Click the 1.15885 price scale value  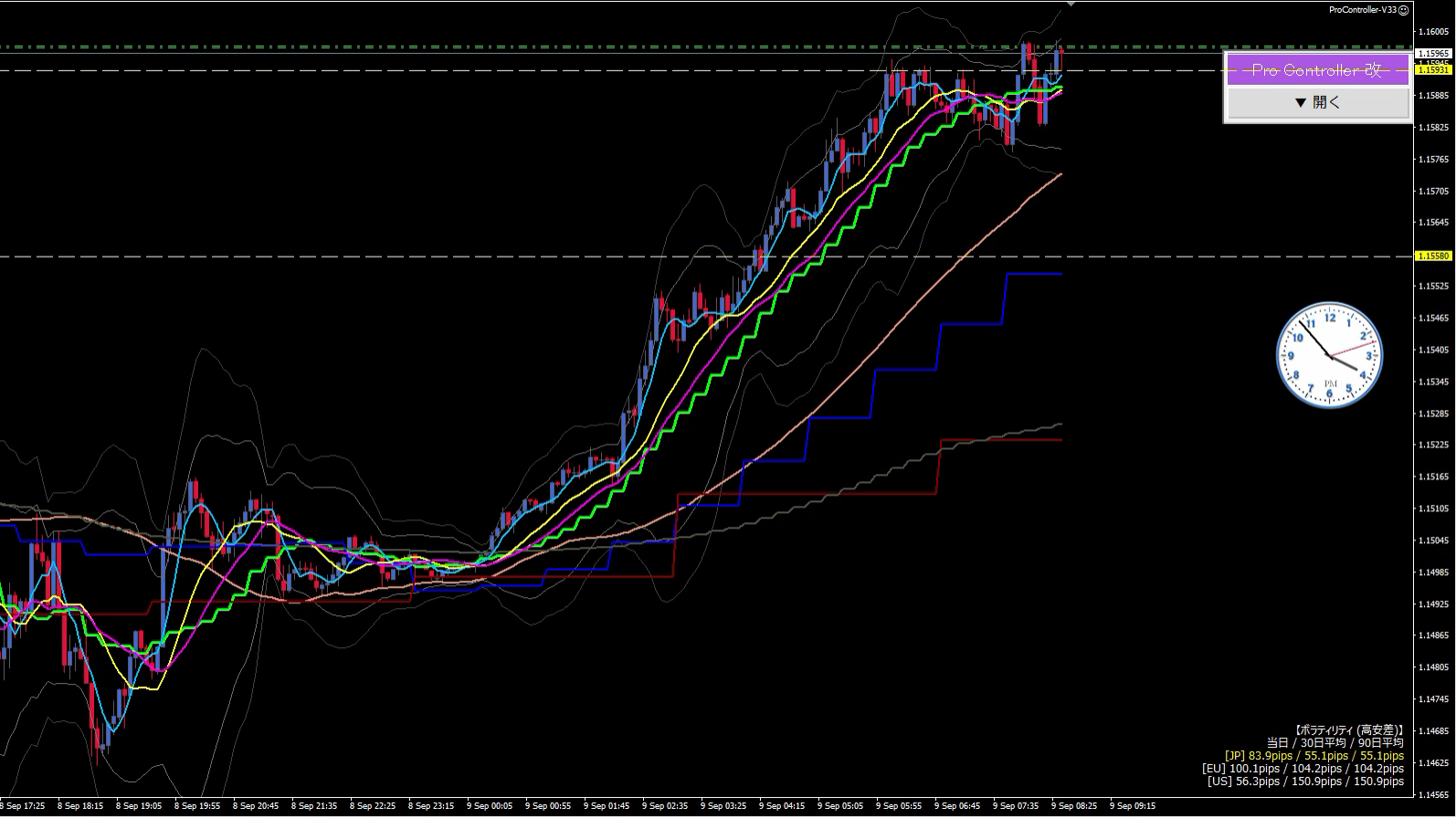[x=1432, y=95]
